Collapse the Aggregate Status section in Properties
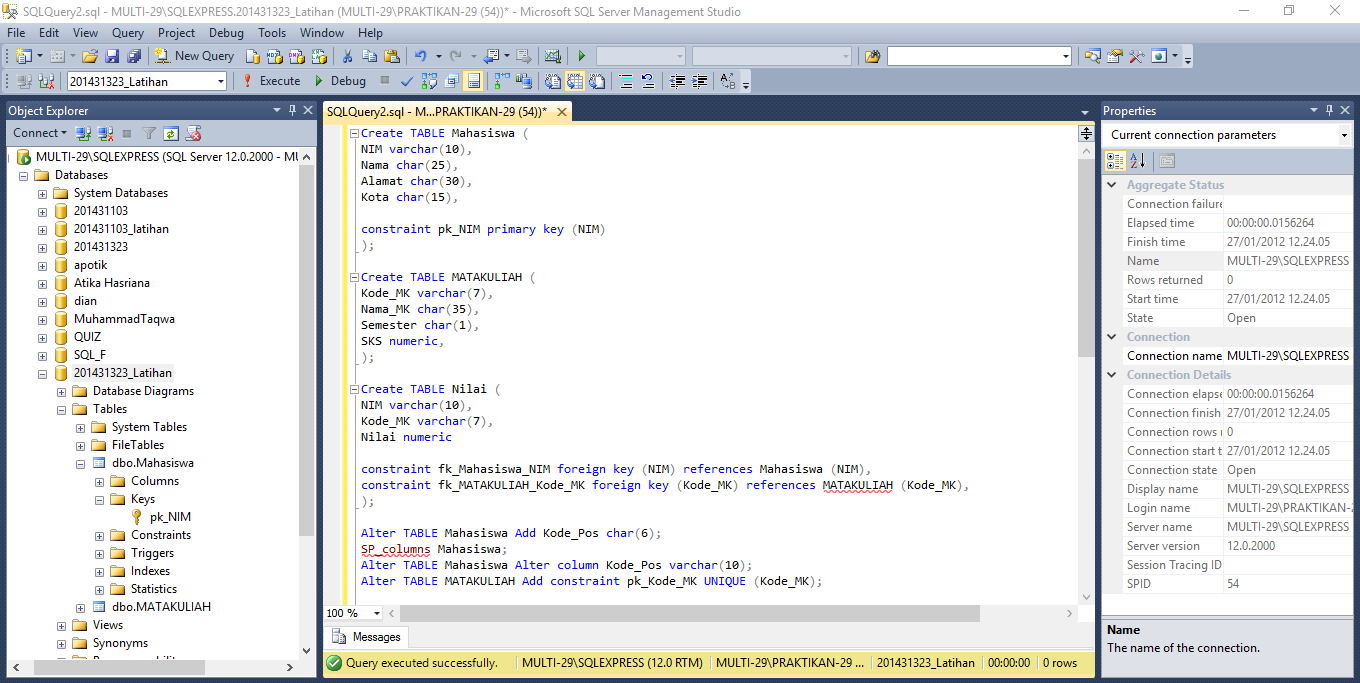 coord(1110,183)
